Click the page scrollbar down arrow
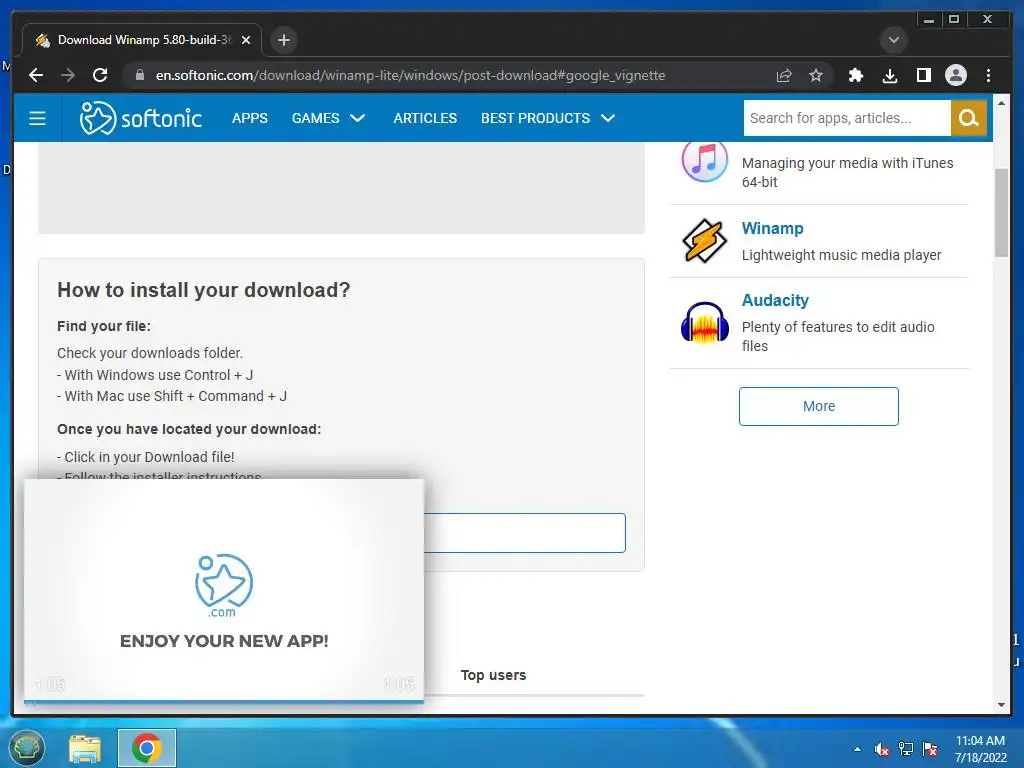 [x=1001, y=705]
